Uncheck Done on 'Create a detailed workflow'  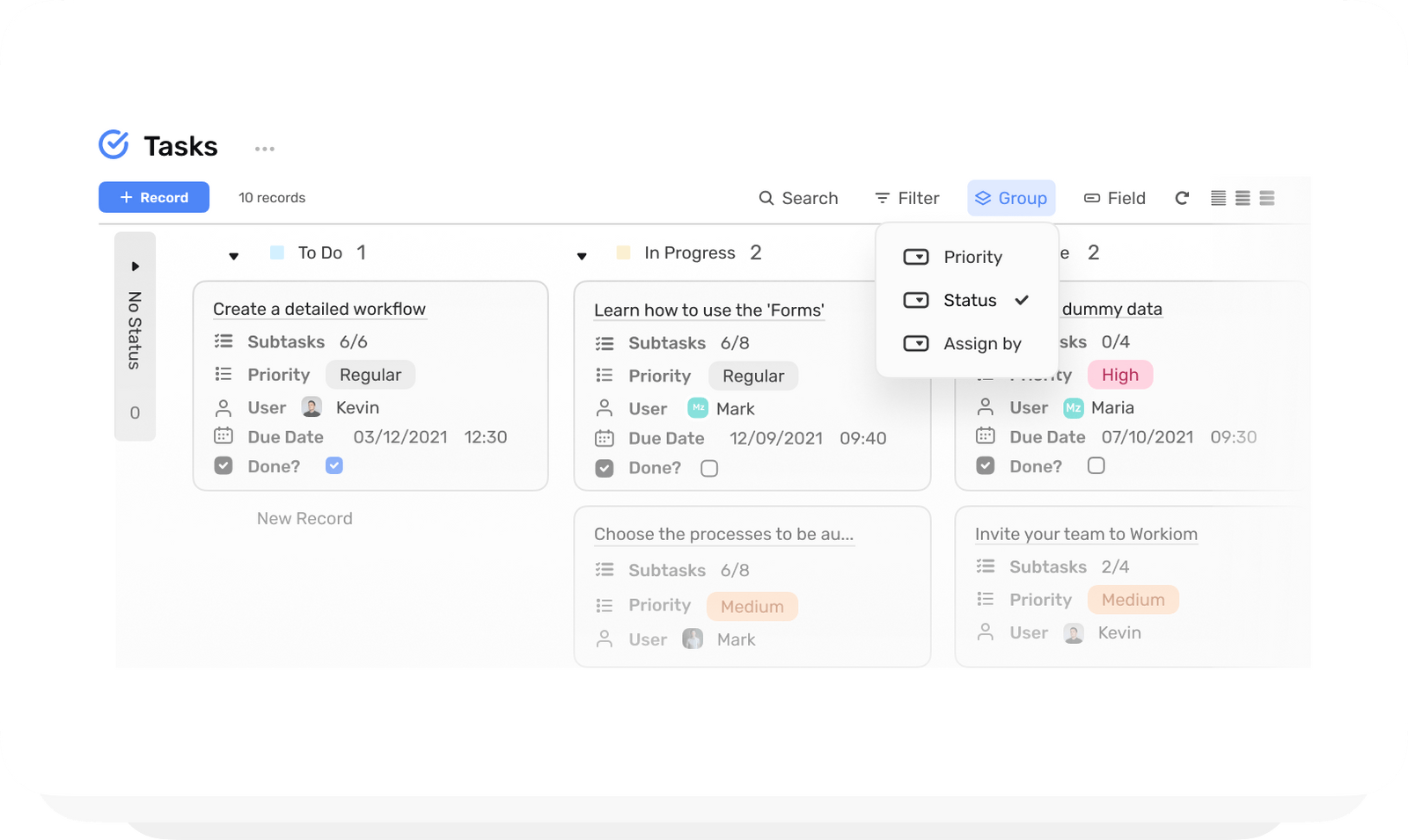pos(334,465)
